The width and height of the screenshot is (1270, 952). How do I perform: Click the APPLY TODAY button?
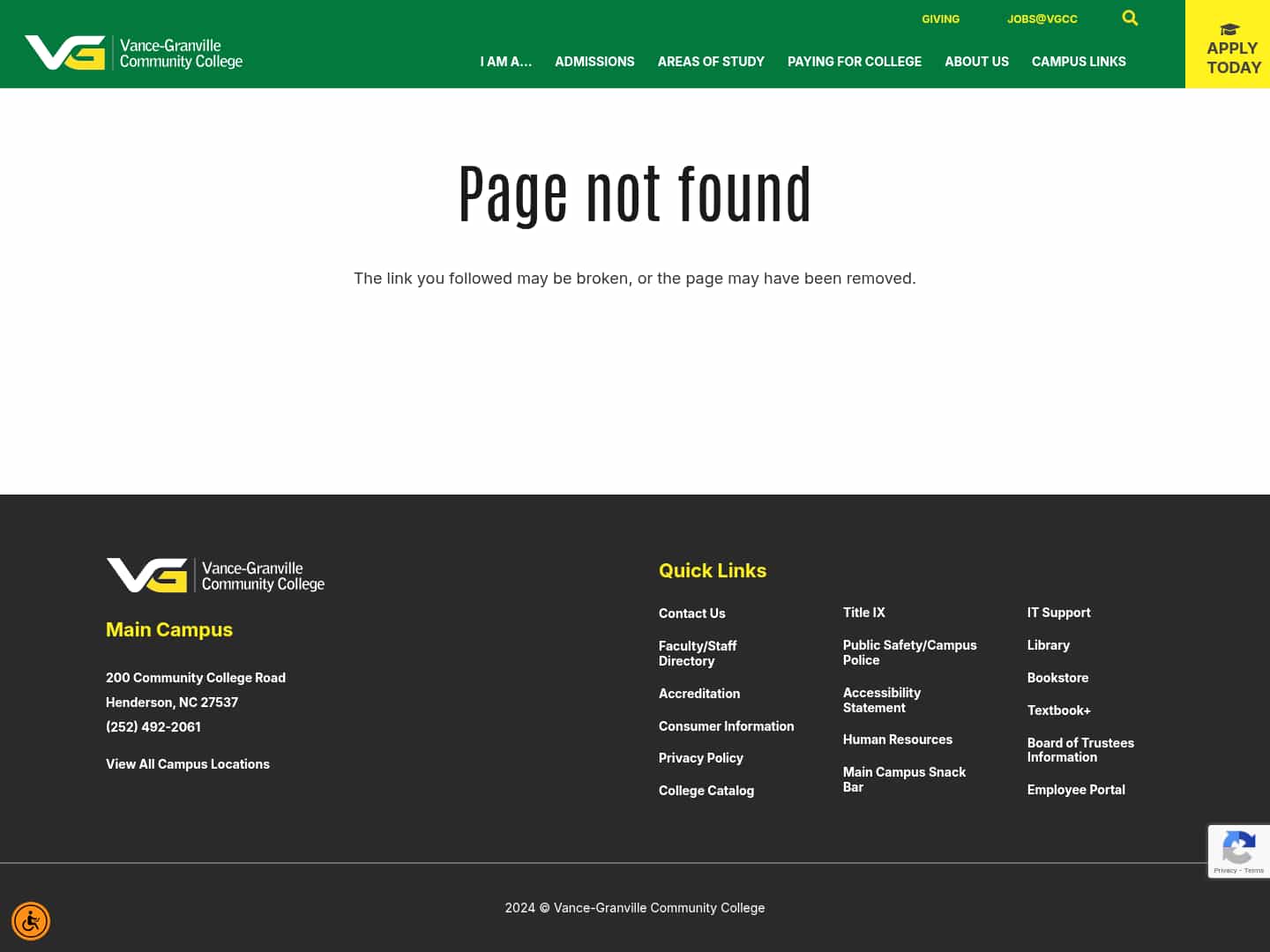point(1231,58)
